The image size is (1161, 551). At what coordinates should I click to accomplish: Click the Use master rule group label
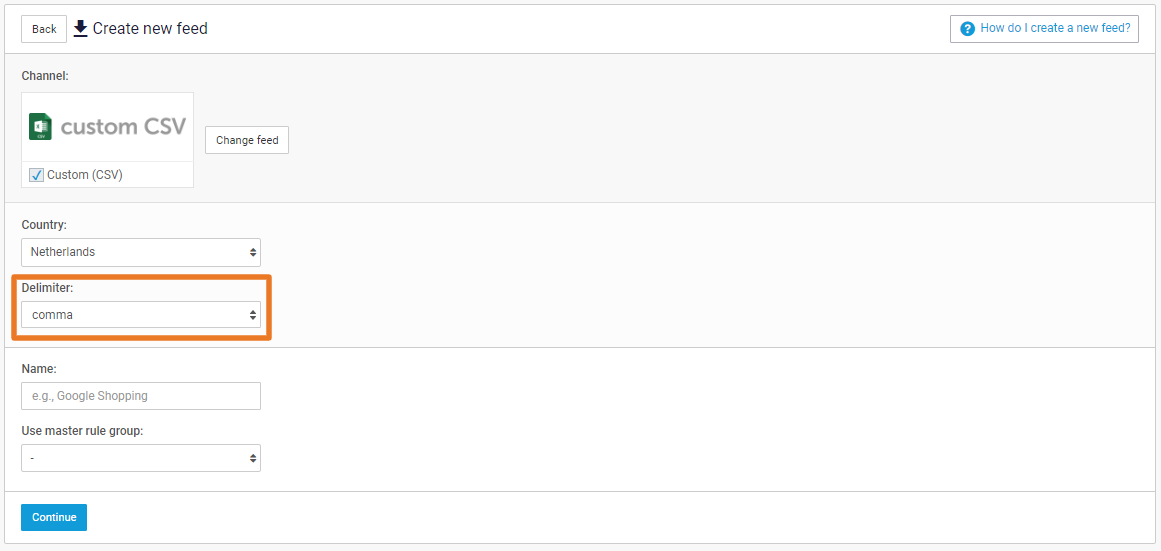[x=82, y=431]
